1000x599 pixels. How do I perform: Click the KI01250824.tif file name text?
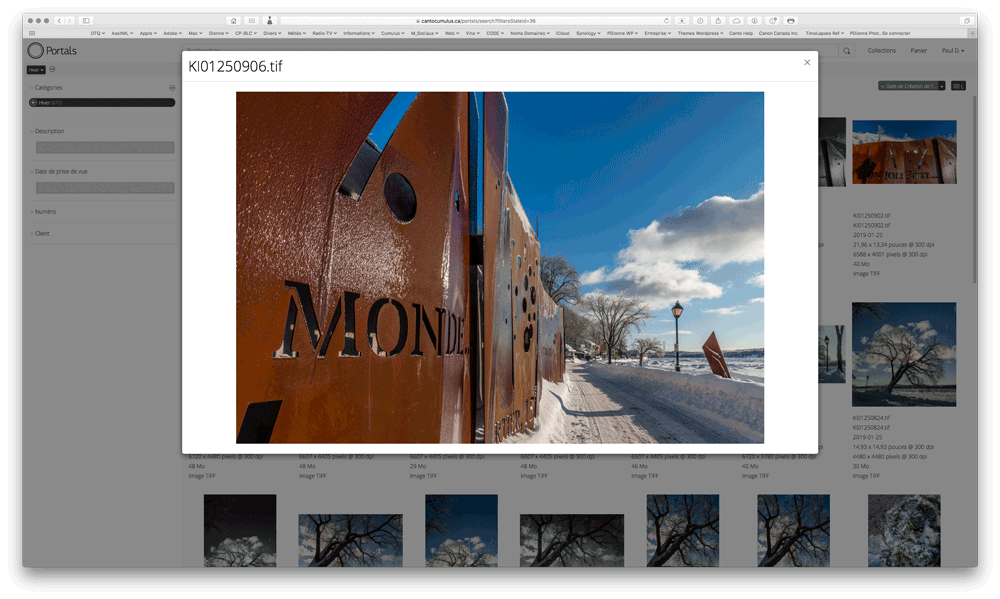pyautogui.click(x=871, y=418)
